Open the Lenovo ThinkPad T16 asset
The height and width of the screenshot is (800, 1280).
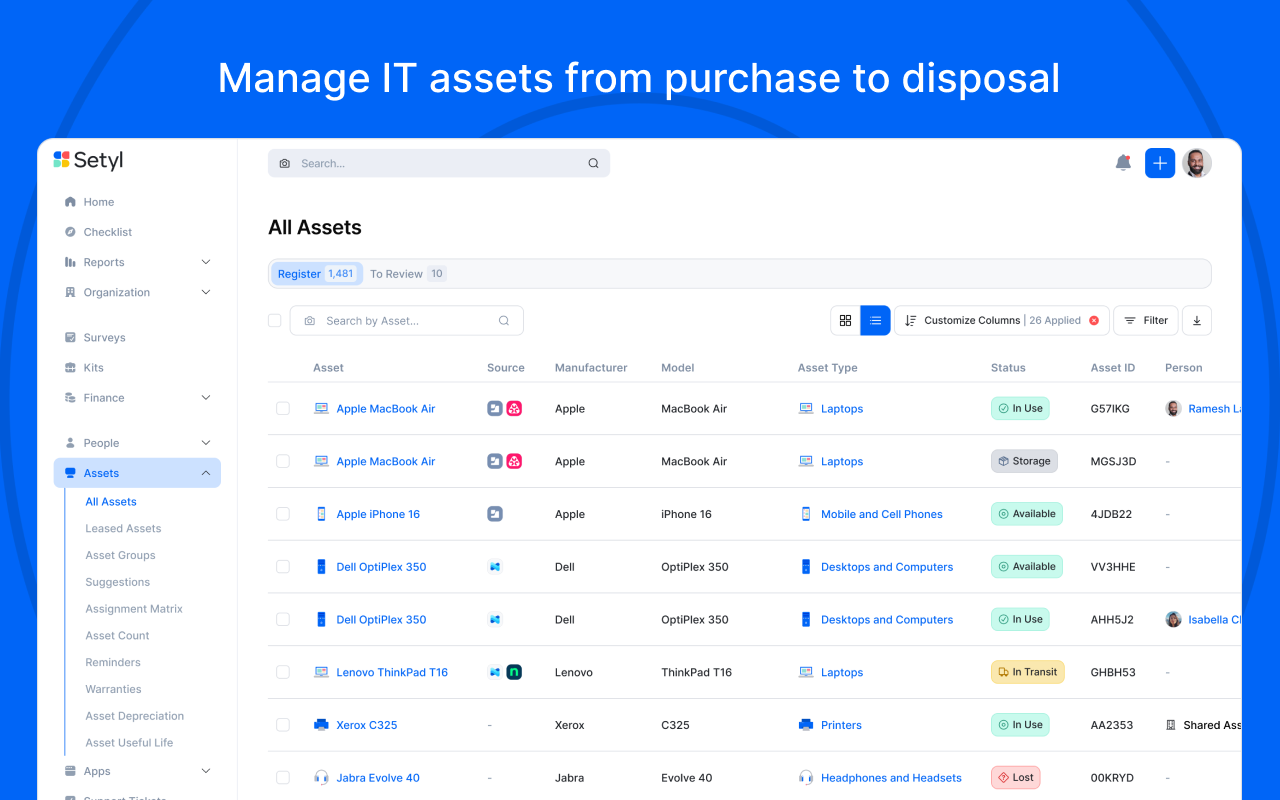[x=391, y=671]
